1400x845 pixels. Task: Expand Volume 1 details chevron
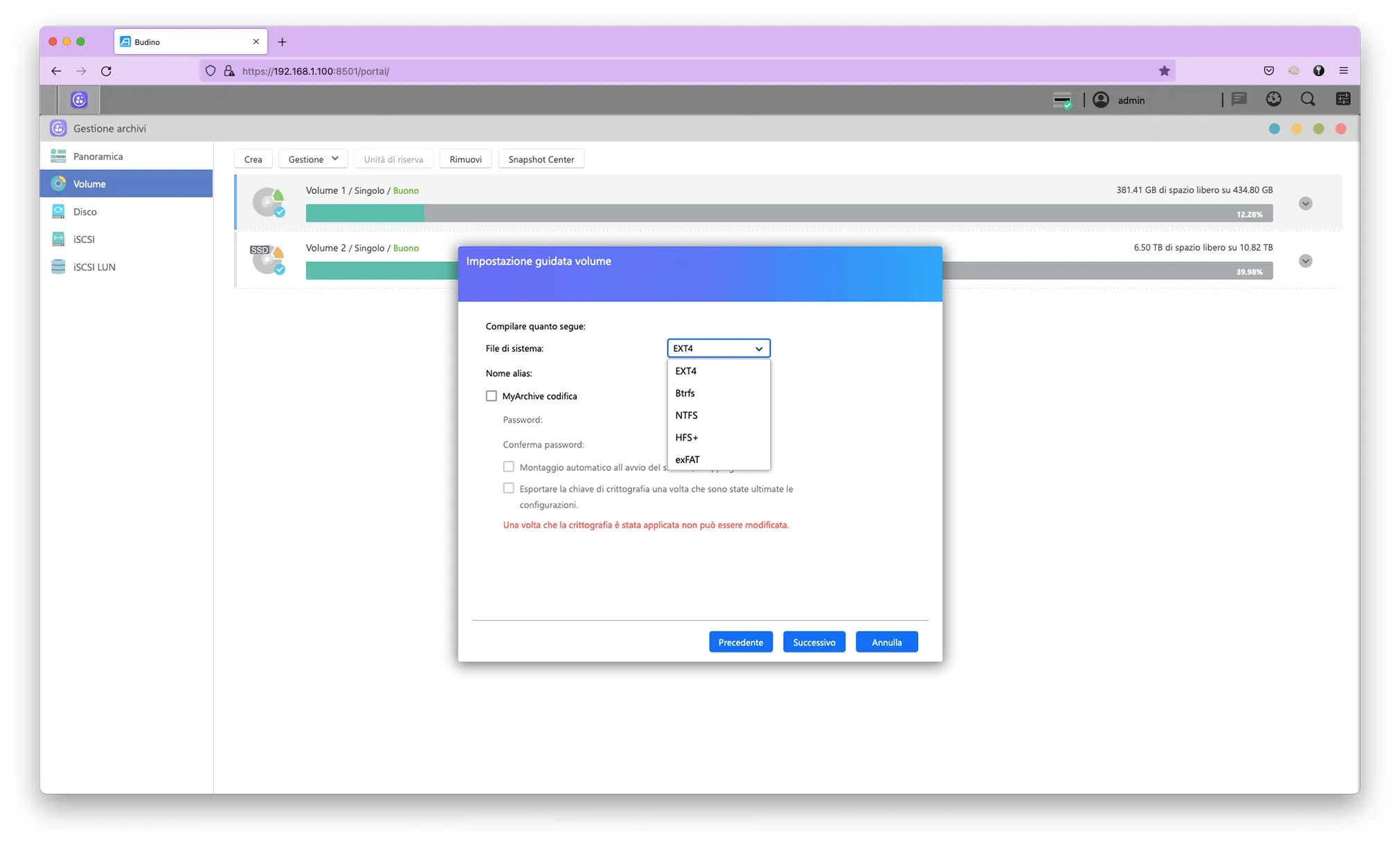[1305, 204]
